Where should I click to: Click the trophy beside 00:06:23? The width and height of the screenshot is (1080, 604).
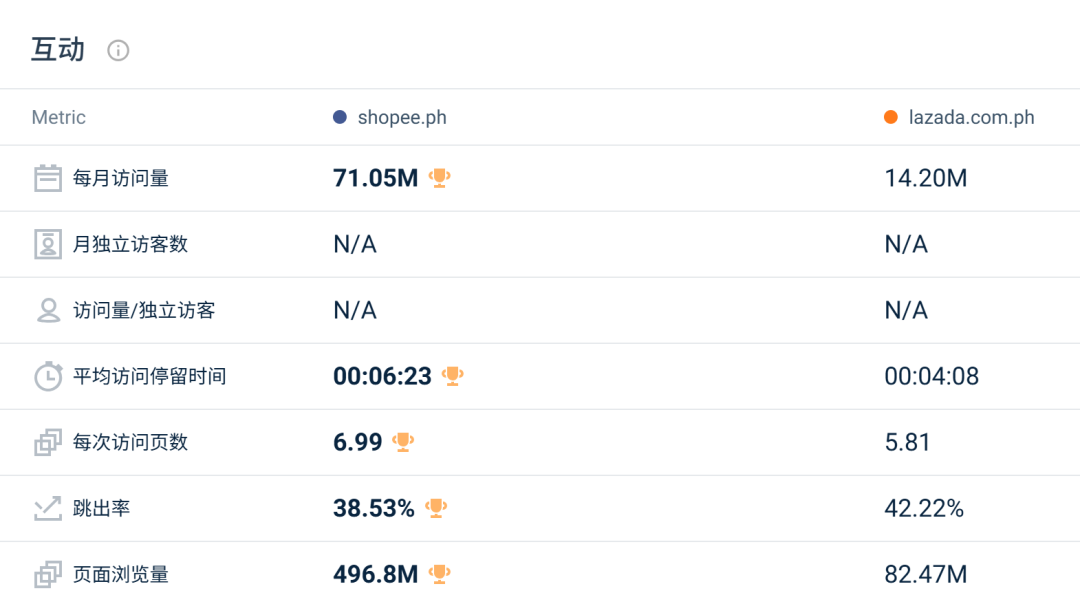pos(453,376)
